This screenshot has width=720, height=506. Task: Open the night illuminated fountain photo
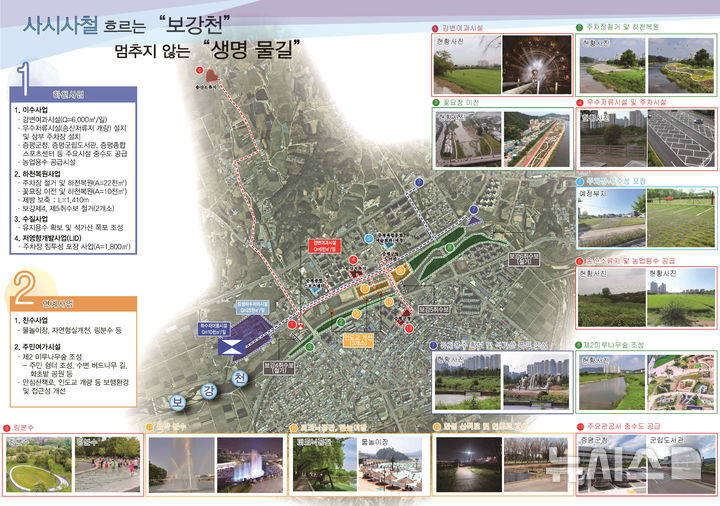tap(250, 465)
